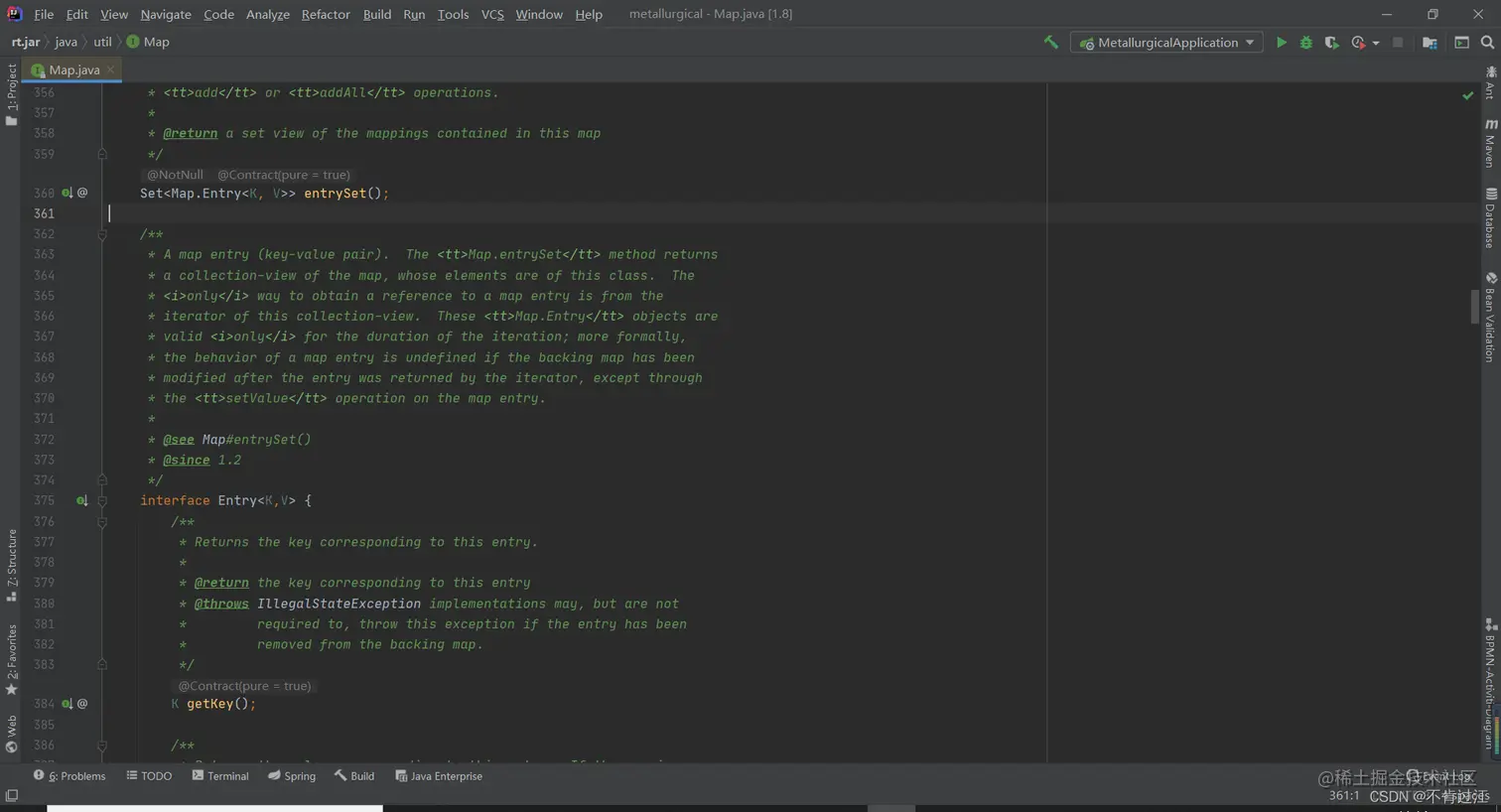Collapse the comment end fold at line 359
Viewport: 1501px width, 812px height.
101,154
